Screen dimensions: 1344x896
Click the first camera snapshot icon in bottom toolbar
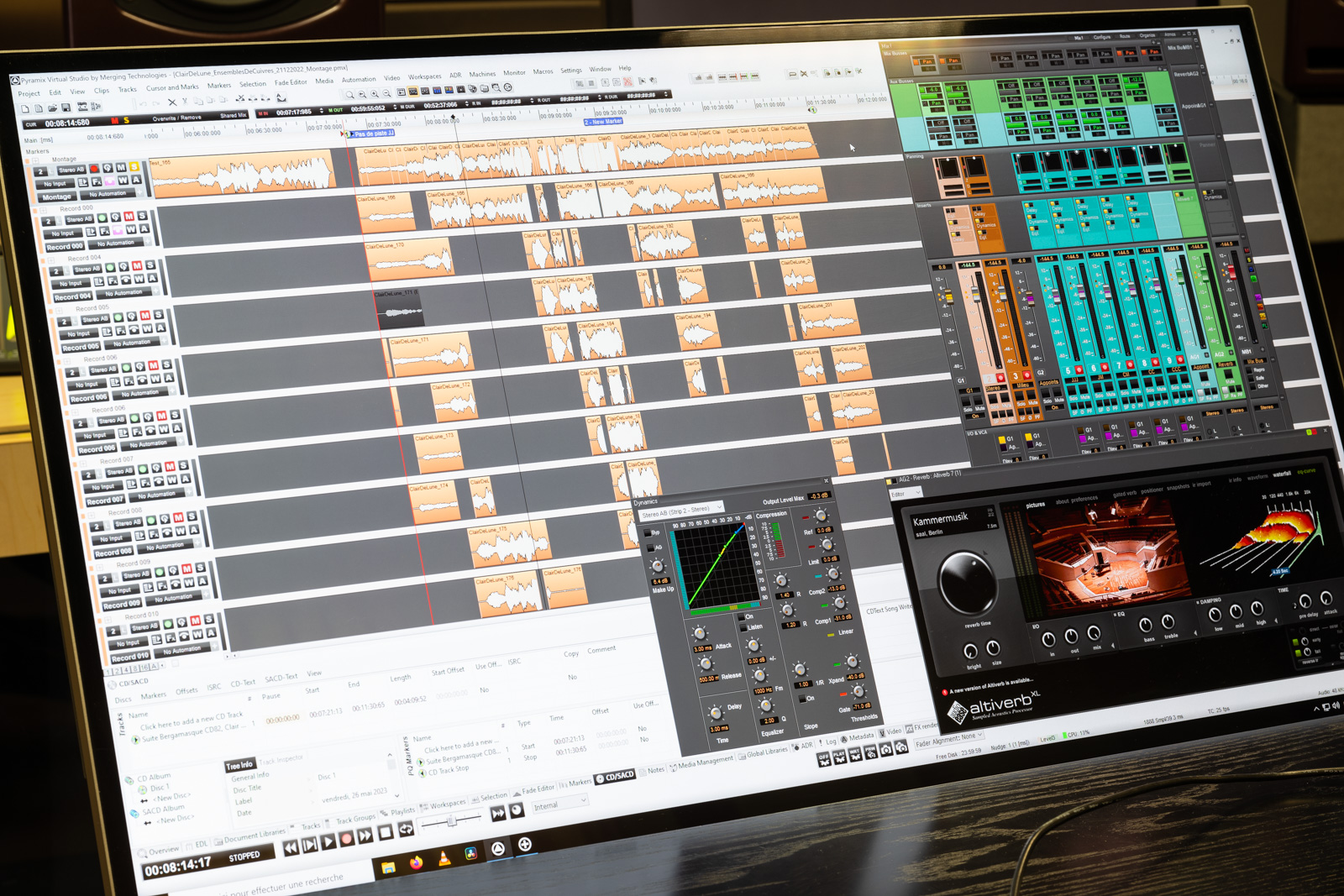point(886,750)
